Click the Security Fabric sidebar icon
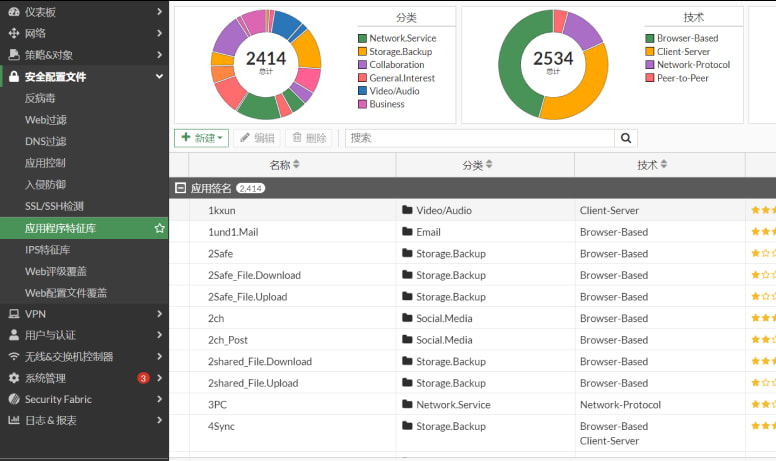Image resolution: width=776 pixels, height=461 pixels. [14, 399]
